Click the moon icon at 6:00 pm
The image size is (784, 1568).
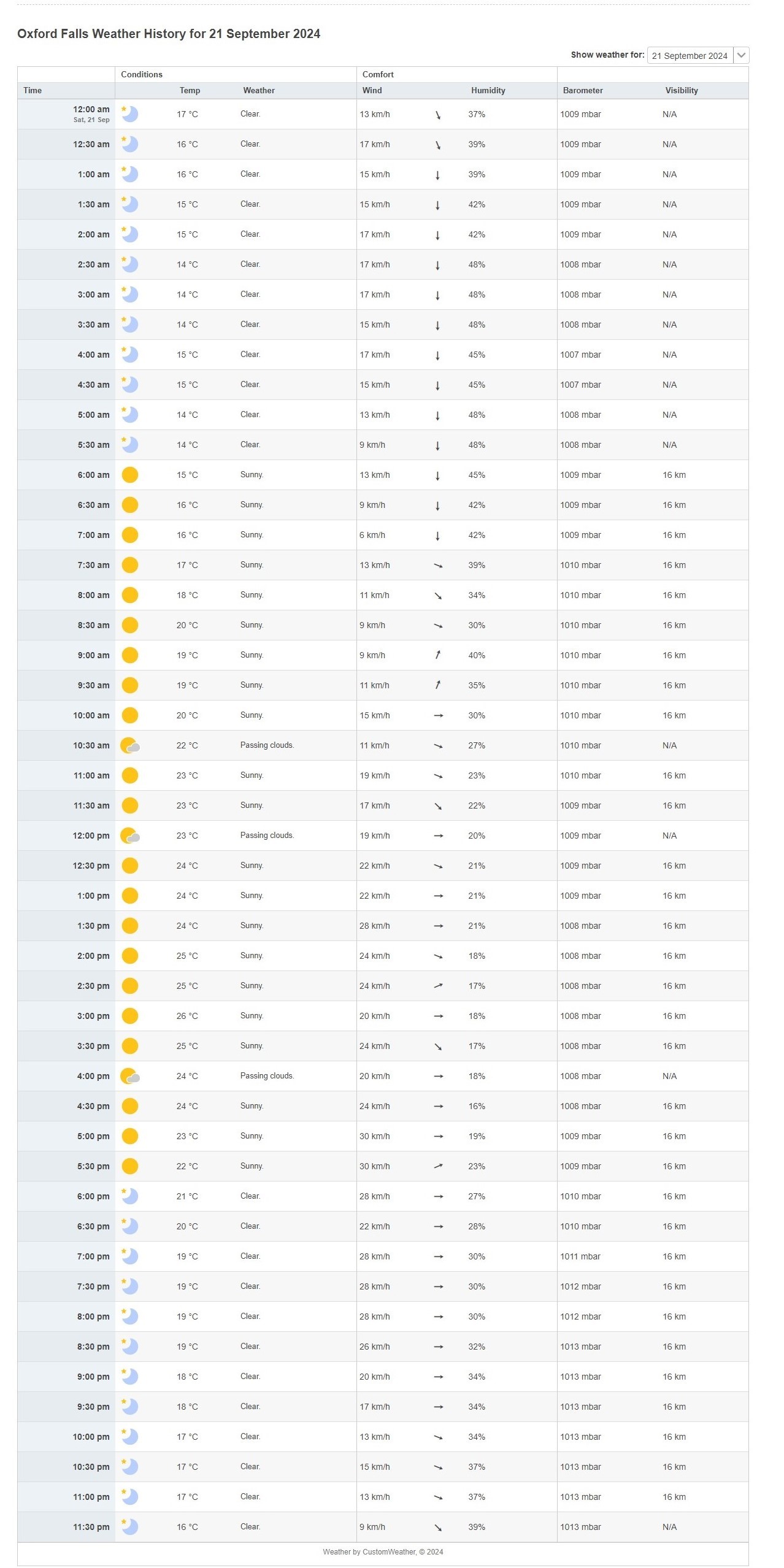(x=129, y=1196)
